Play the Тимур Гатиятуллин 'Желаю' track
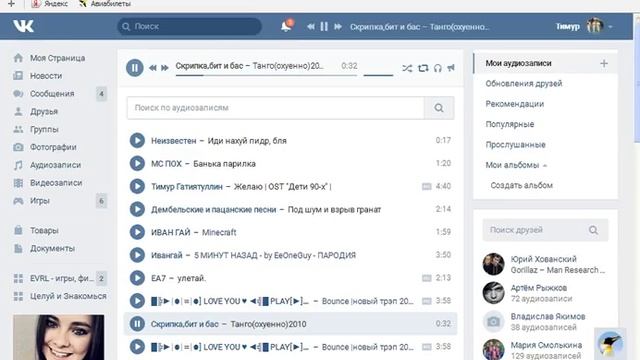640x360 pixels. pos(137,186)
